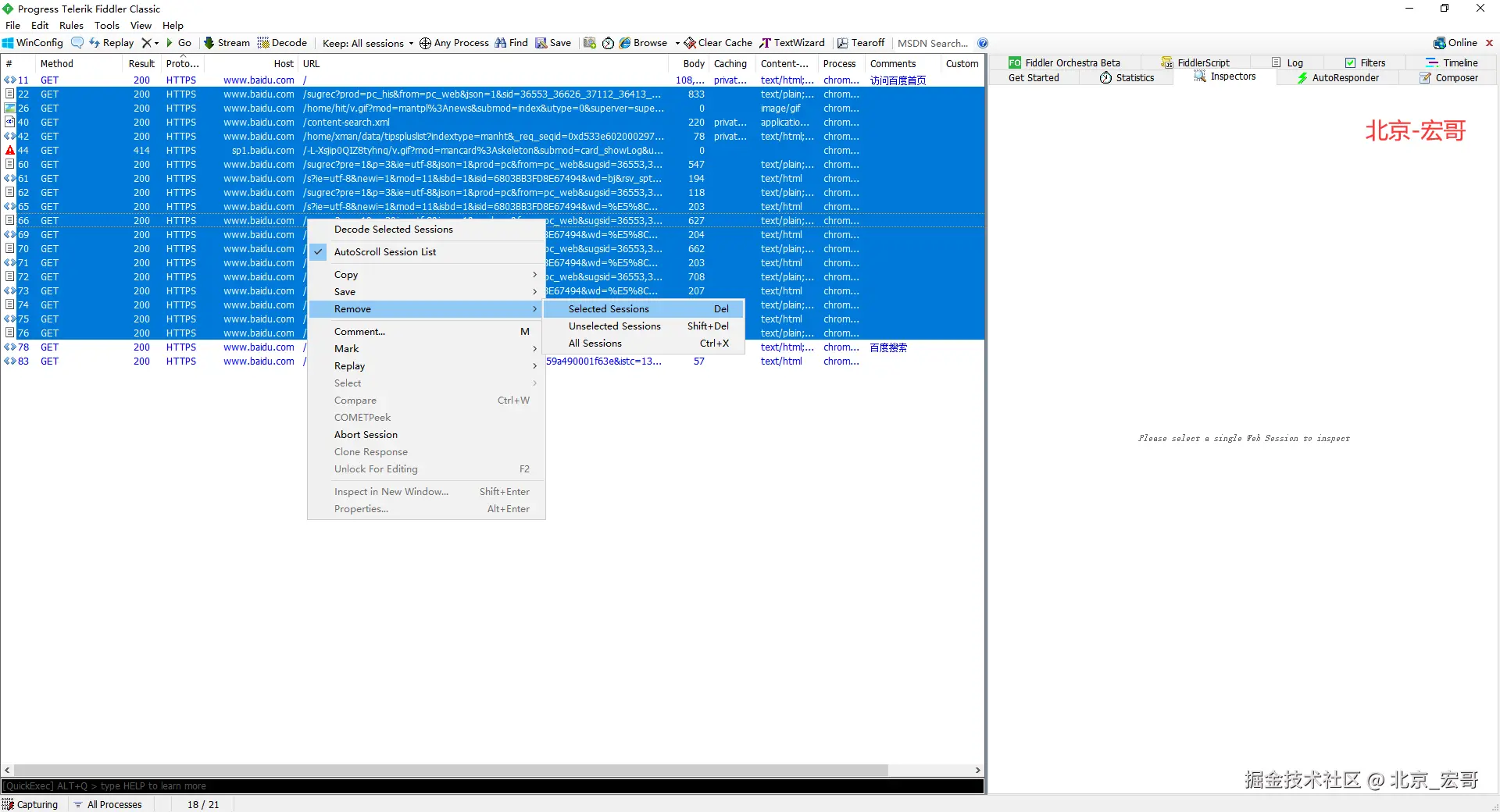Open the FiddlerScript tab
The image size is (1500, 812).
pyautogui.click(x=1195, y=62)
